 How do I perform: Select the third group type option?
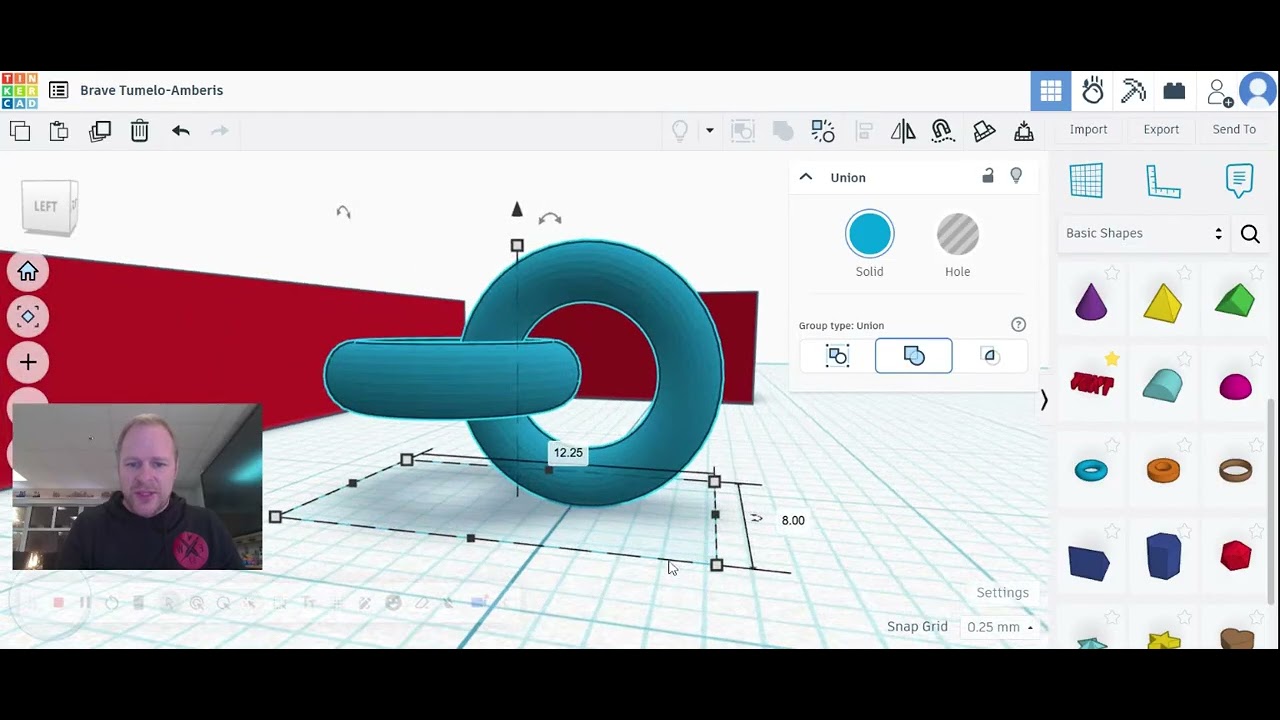coord(990,356)
